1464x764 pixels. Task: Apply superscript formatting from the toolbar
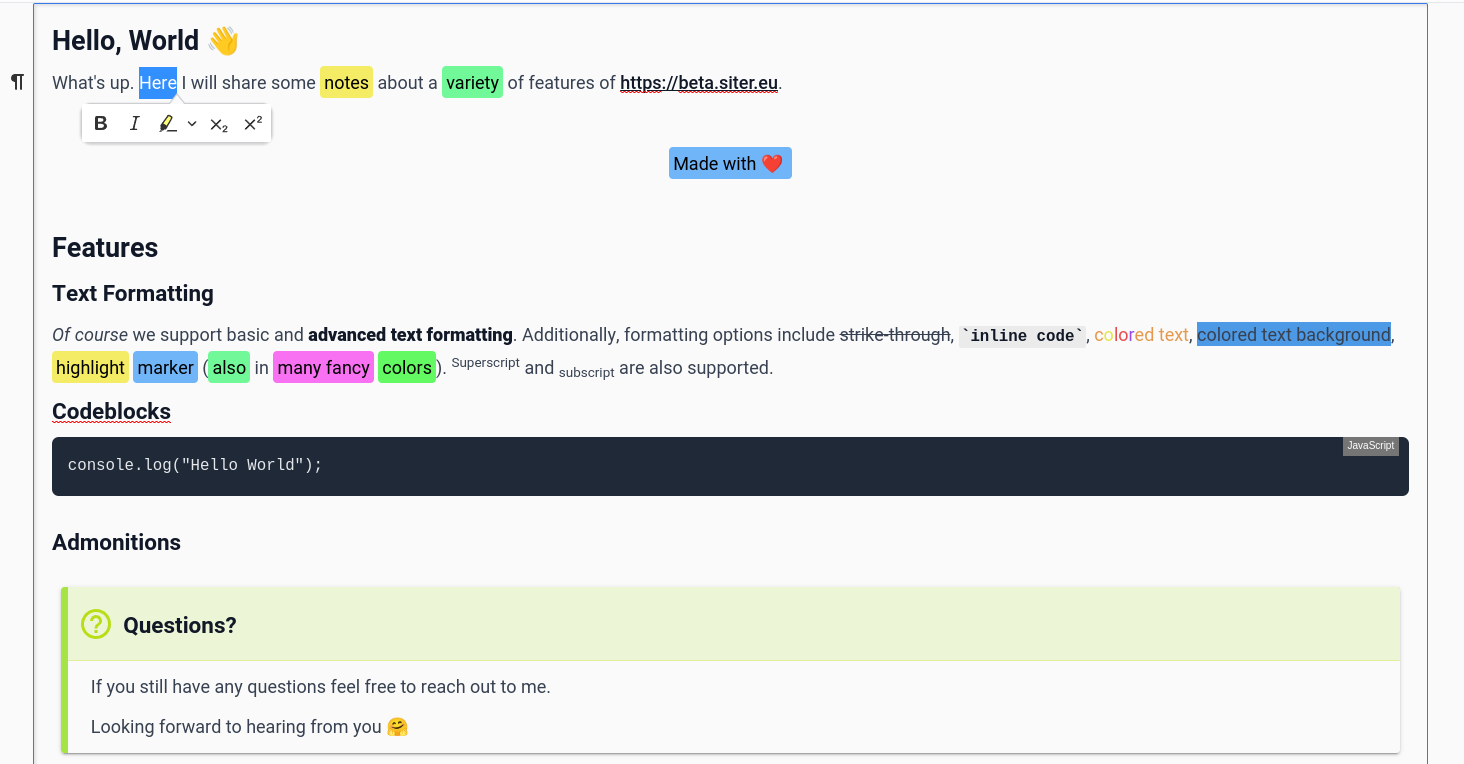(x=252, y=123)
